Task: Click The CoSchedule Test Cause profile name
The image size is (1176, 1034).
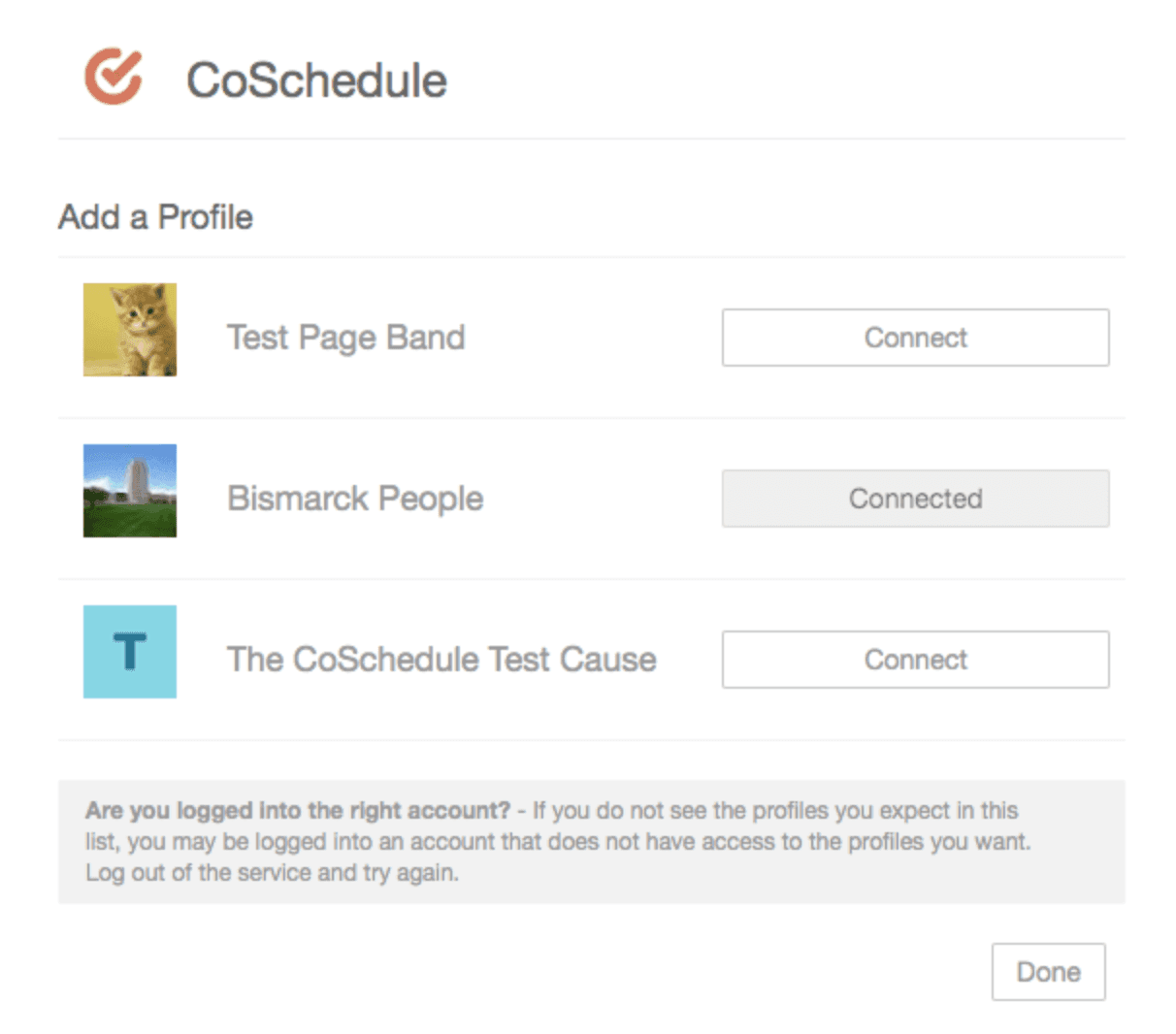Action: 441,660
